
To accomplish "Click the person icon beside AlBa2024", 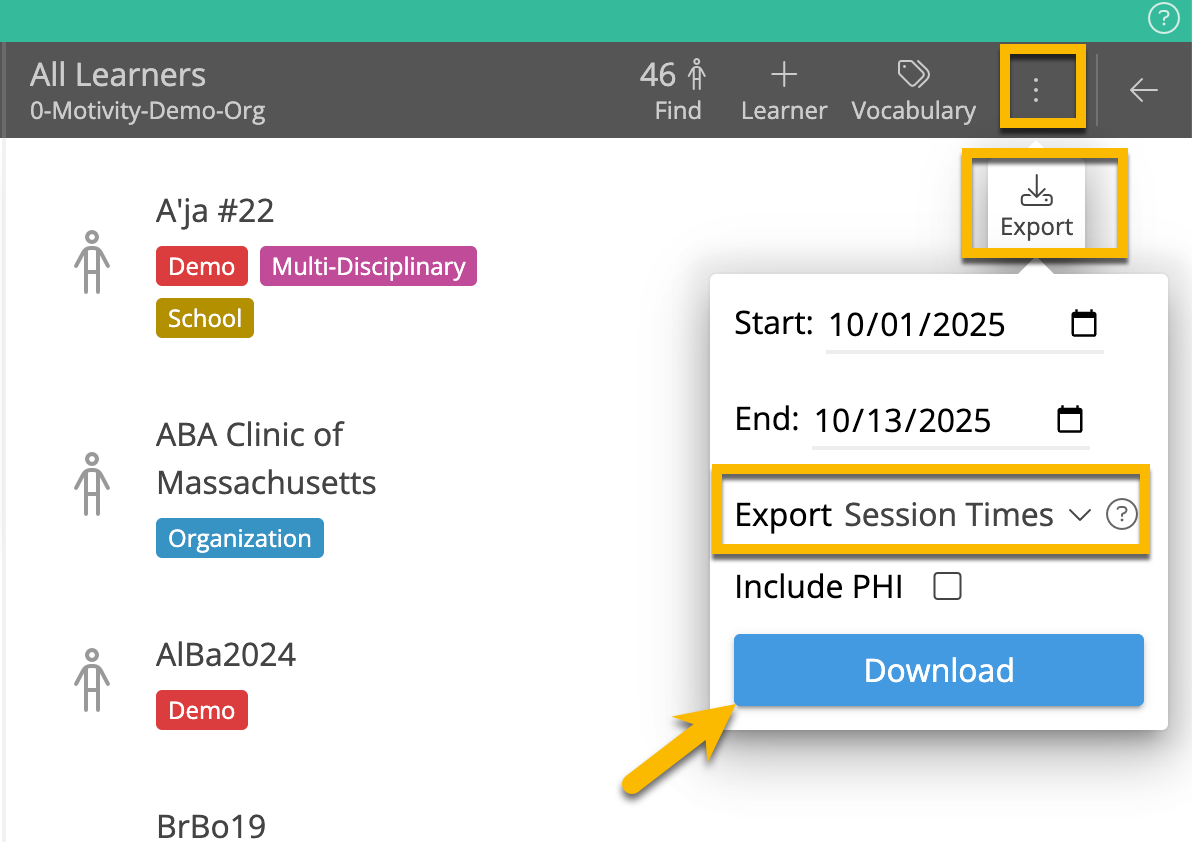I will pos(92,681).
